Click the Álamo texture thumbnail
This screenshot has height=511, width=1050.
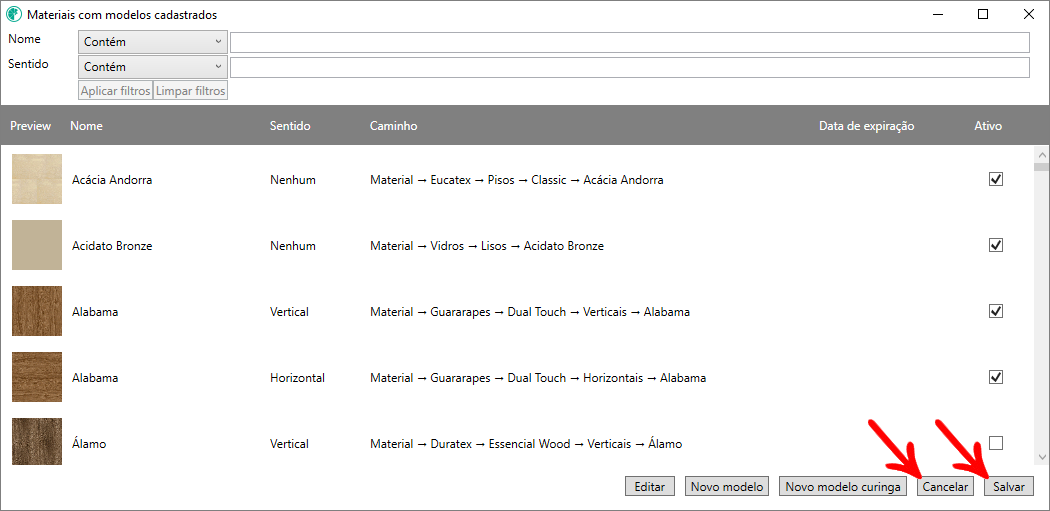pos(37,442)
